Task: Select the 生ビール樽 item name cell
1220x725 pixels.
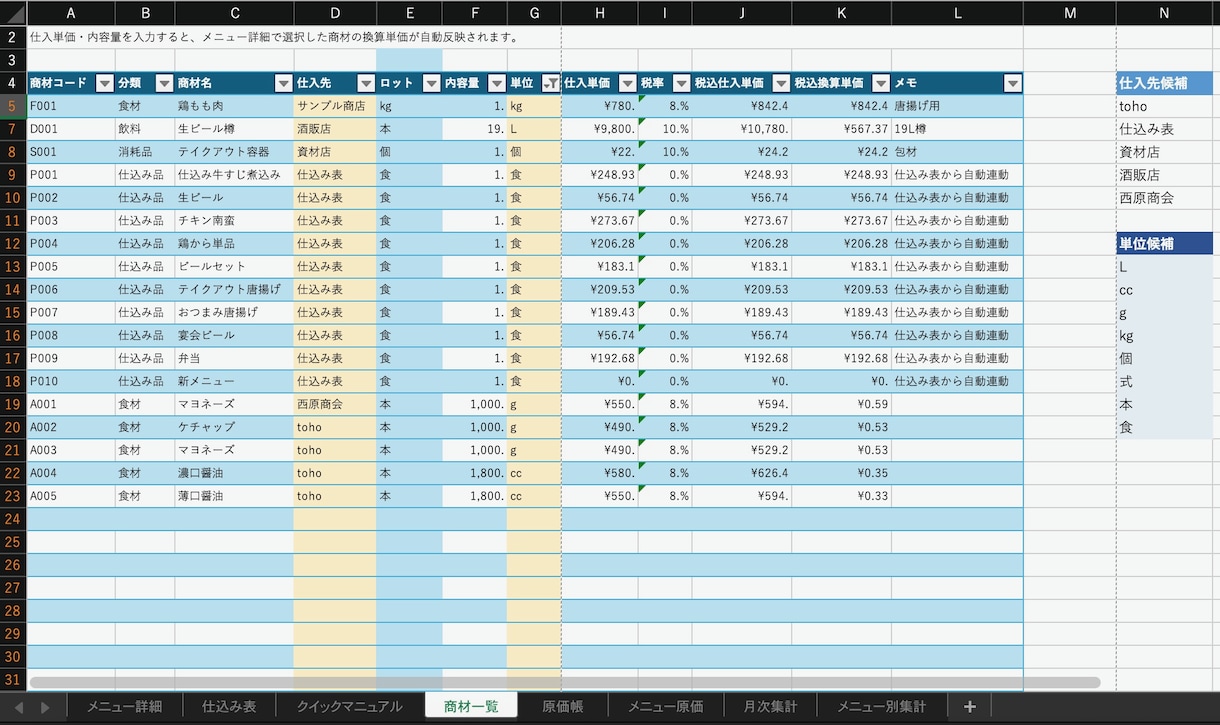Action: coord(234,129)
